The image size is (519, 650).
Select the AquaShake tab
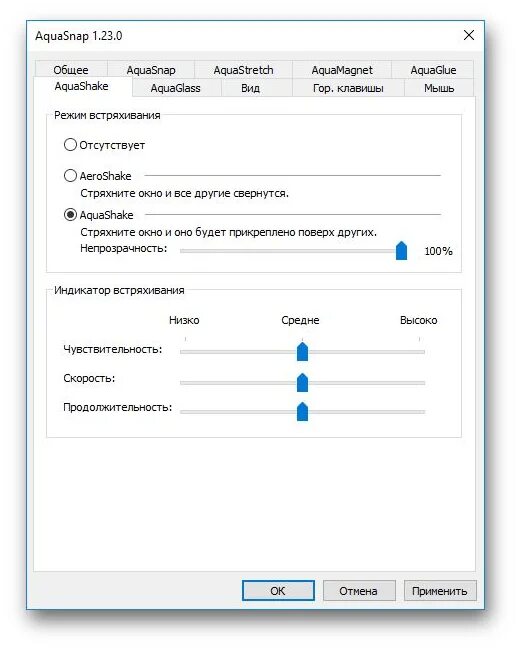pos(82,86)
